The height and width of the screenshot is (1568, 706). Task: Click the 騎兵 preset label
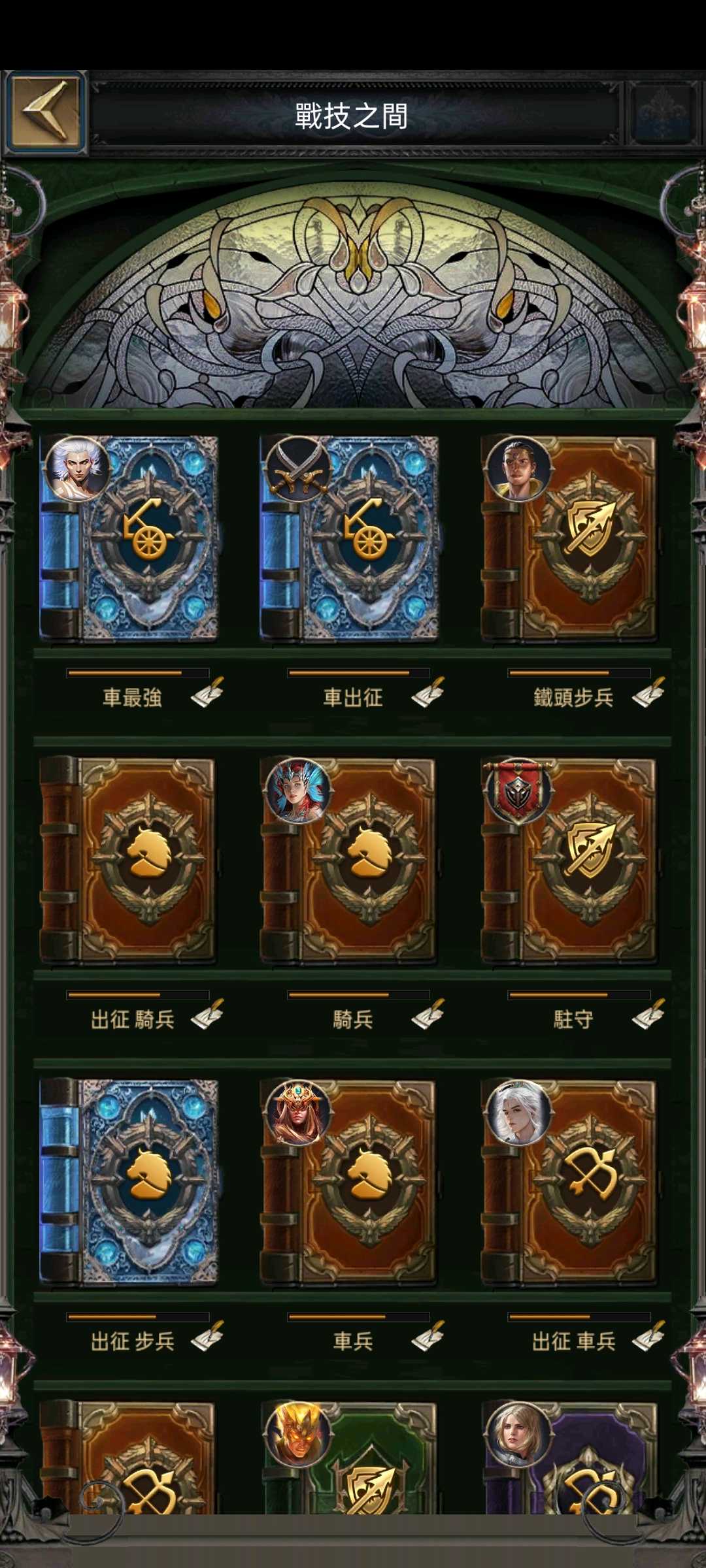click(x=353, y=1019)
